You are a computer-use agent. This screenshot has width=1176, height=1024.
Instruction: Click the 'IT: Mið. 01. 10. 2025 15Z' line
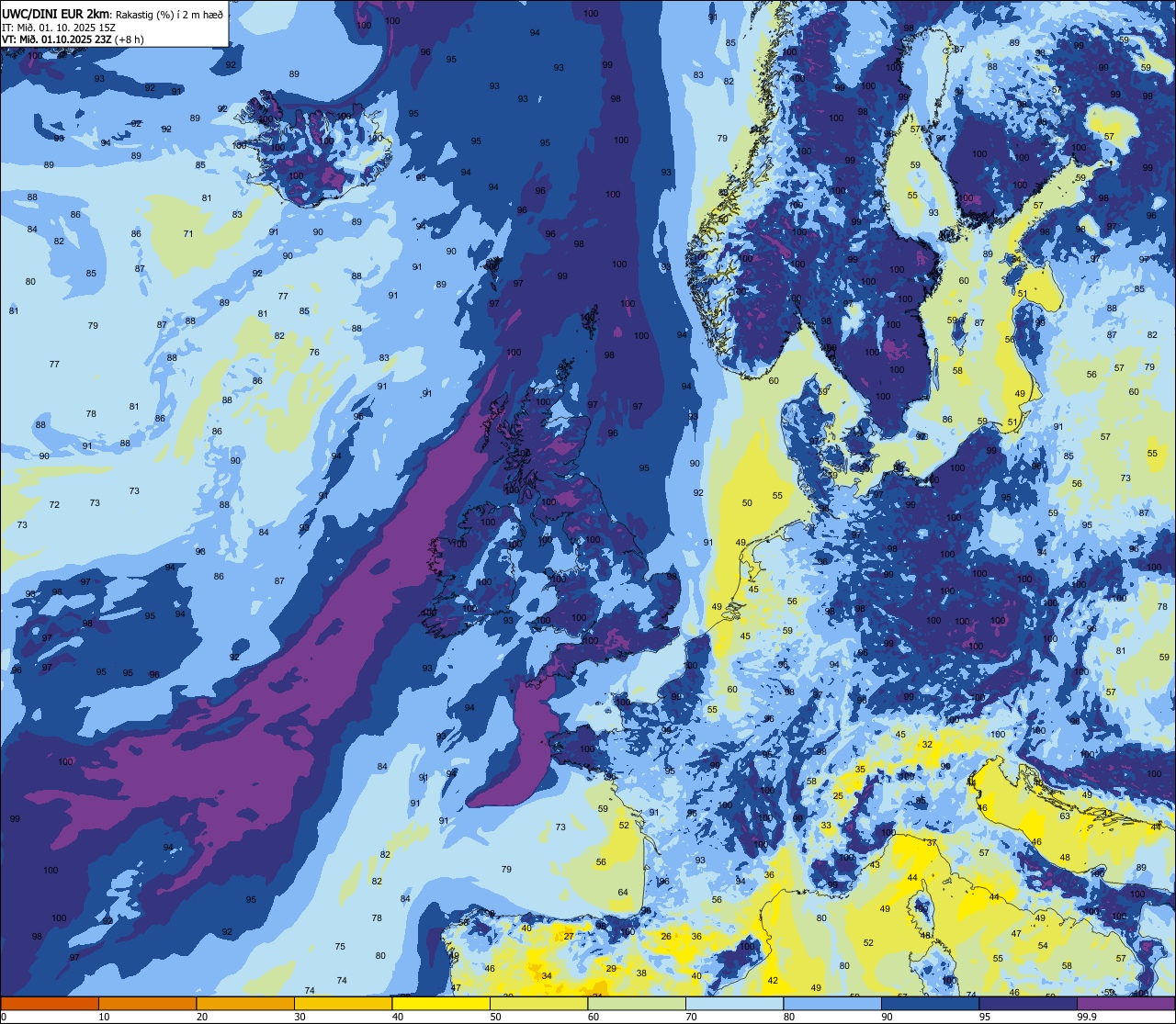pos(59,28)
